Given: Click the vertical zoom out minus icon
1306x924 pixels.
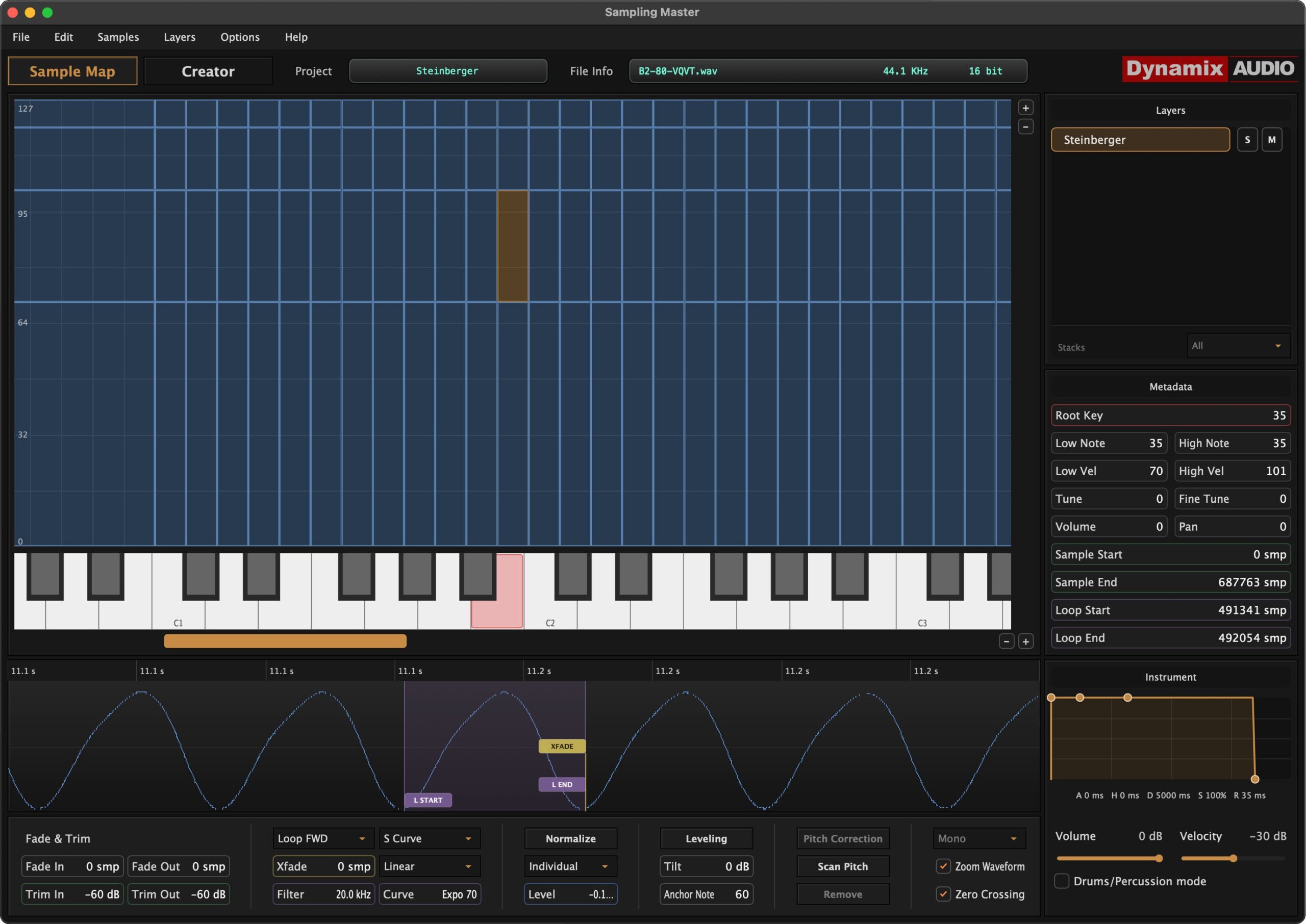Looking at the screenshot, I should click(x=1025, y=127).
